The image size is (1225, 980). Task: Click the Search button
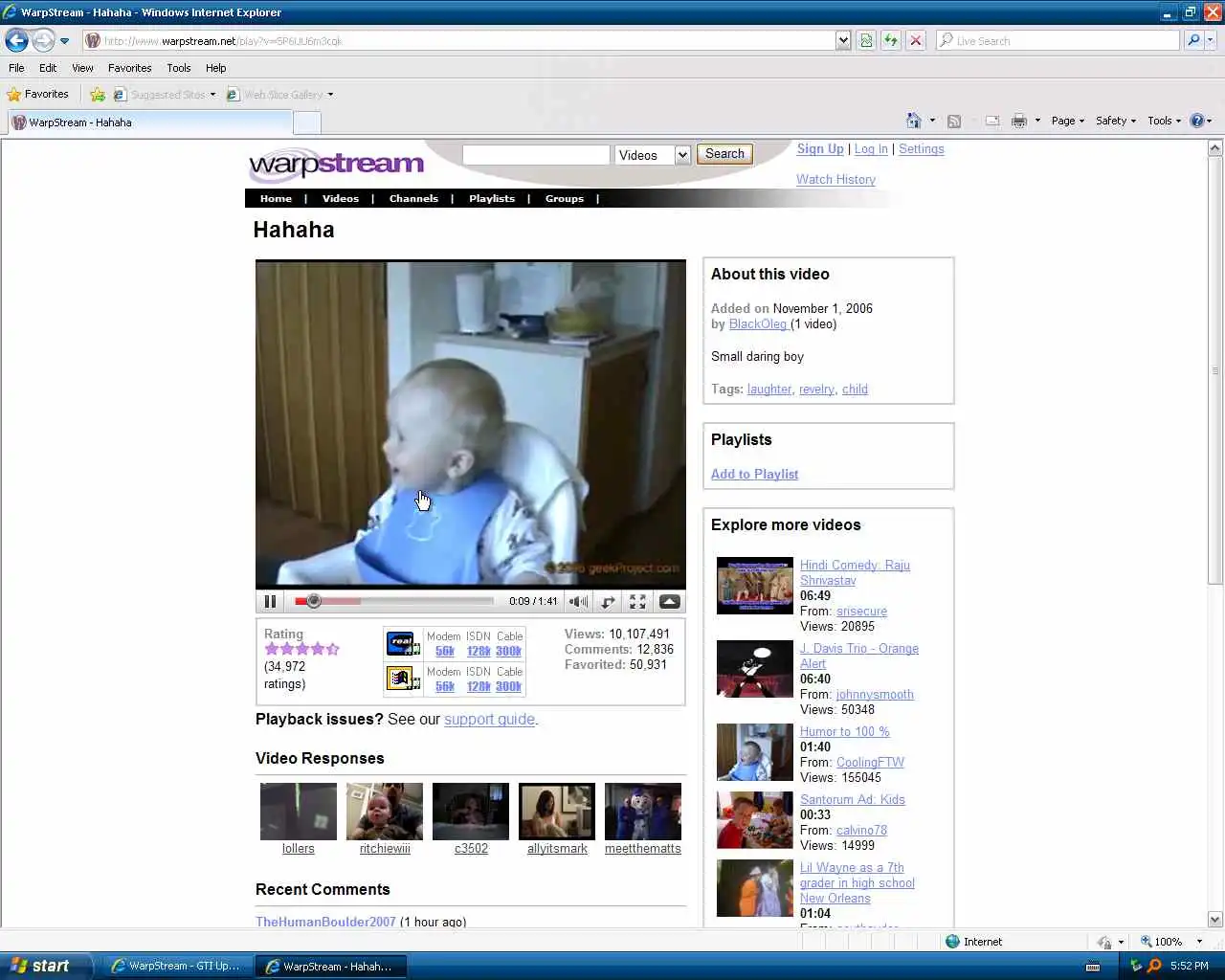pos(724,154)
